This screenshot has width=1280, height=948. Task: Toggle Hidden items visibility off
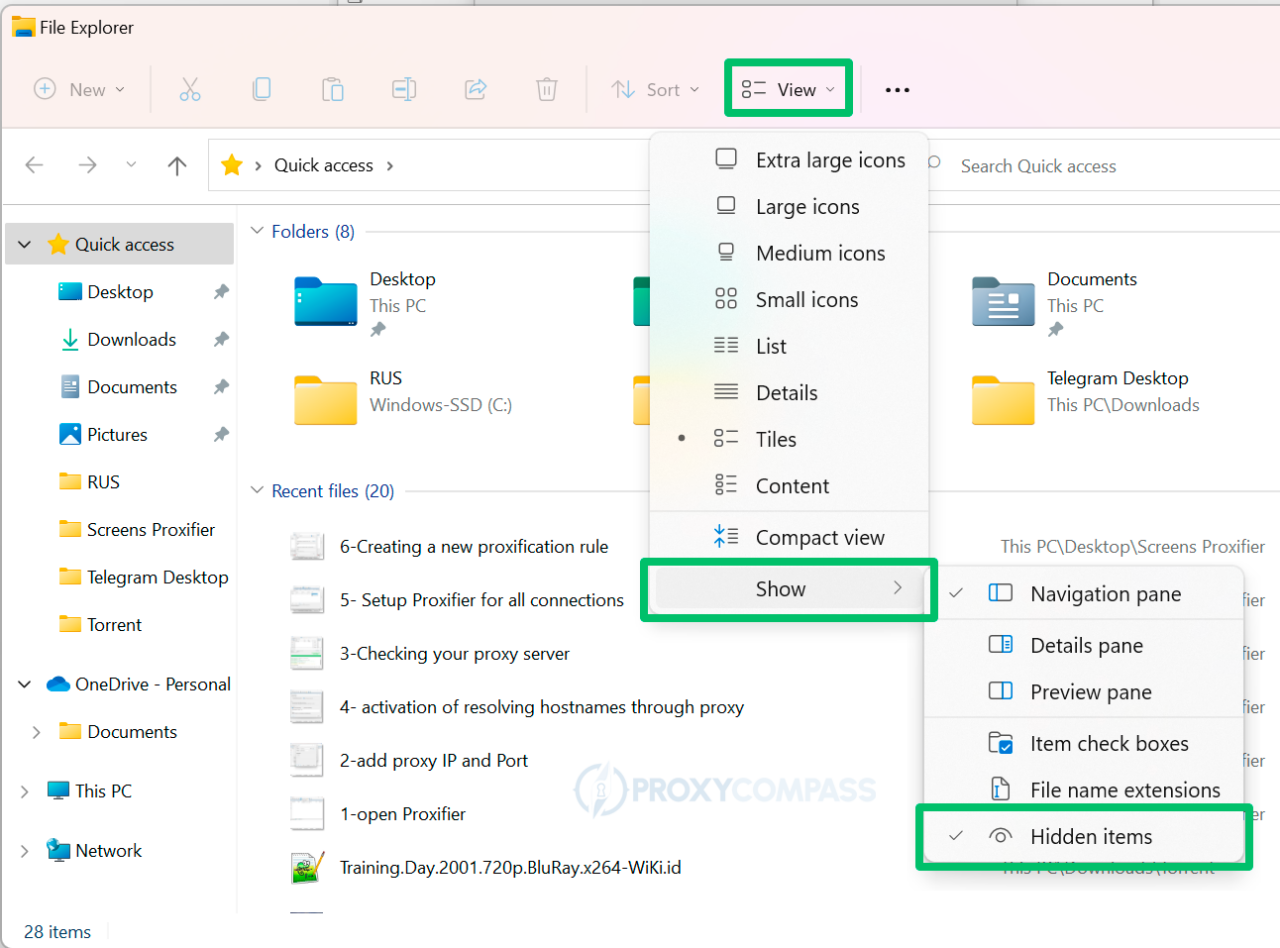coord(1090,836)
